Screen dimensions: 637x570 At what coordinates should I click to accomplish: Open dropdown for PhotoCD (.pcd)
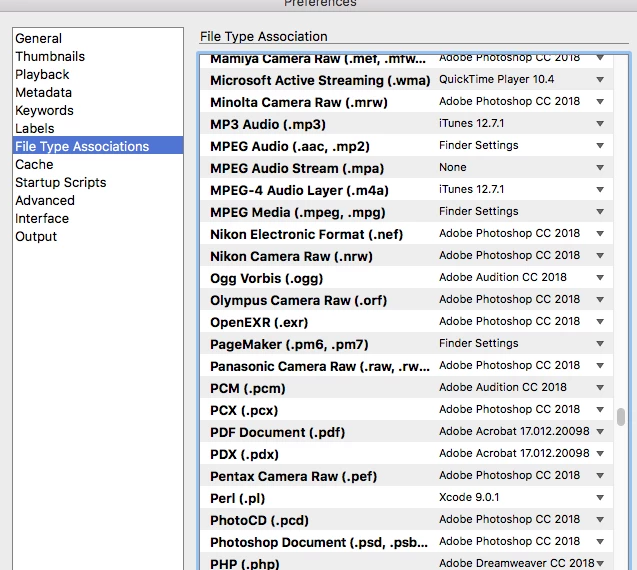[600, 520]
